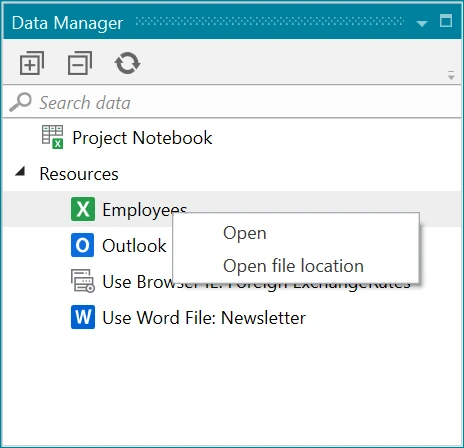The height and width of the screenshot is (448, 464).
Task: Click into the Search data field
Action: [x=232, y=102]
